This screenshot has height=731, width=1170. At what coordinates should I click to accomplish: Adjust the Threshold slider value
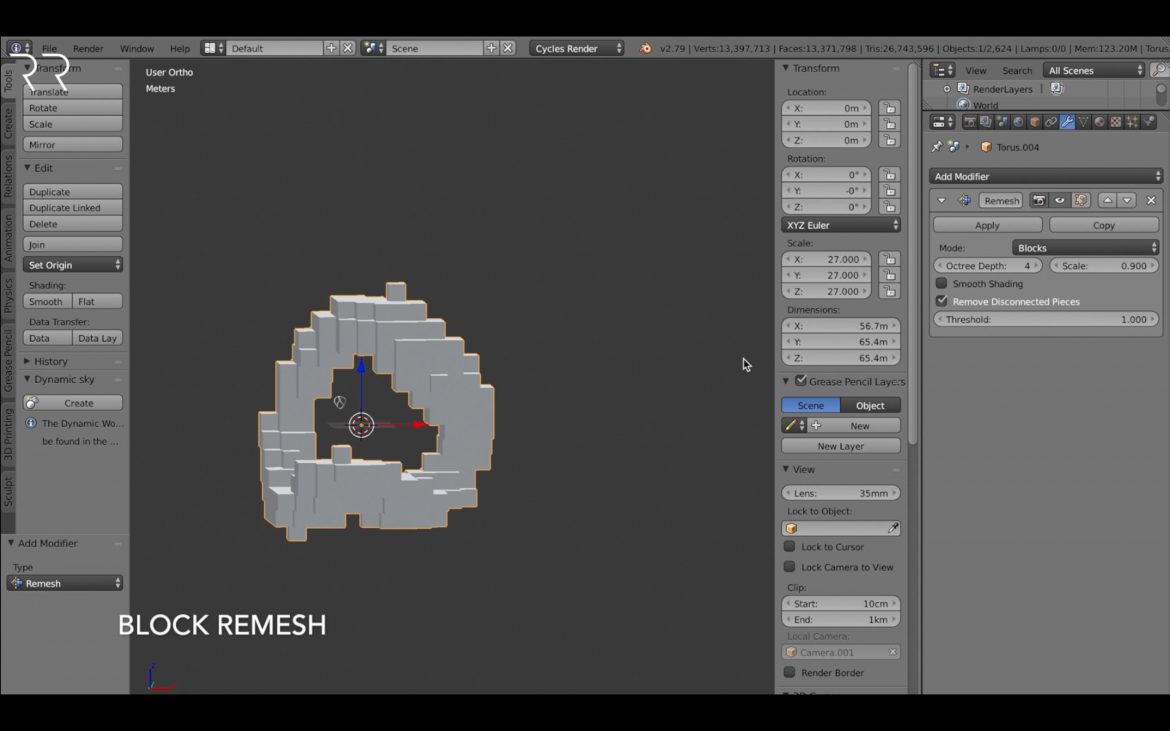click(1045, 319)
